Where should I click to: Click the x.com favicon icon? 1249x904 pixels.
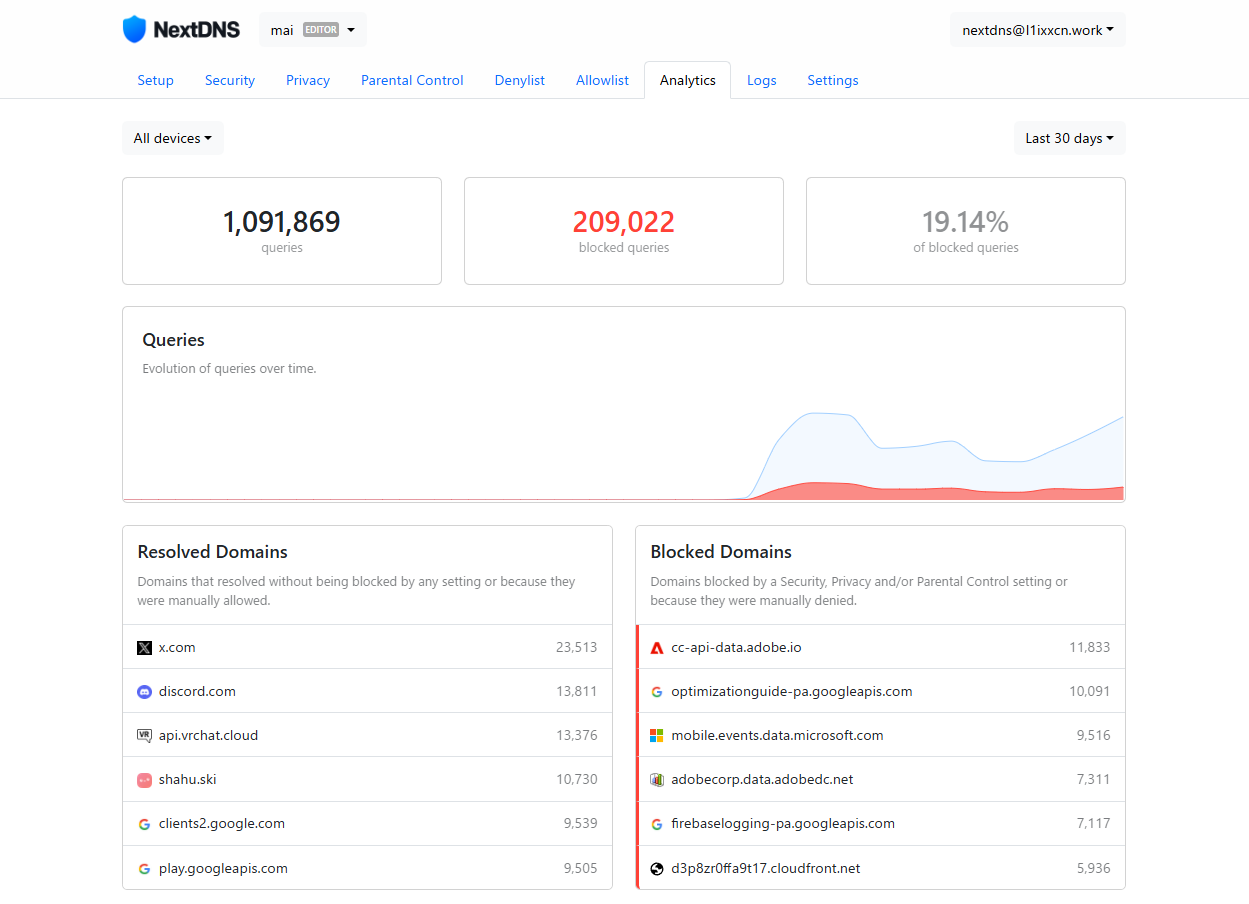[144, 648]
